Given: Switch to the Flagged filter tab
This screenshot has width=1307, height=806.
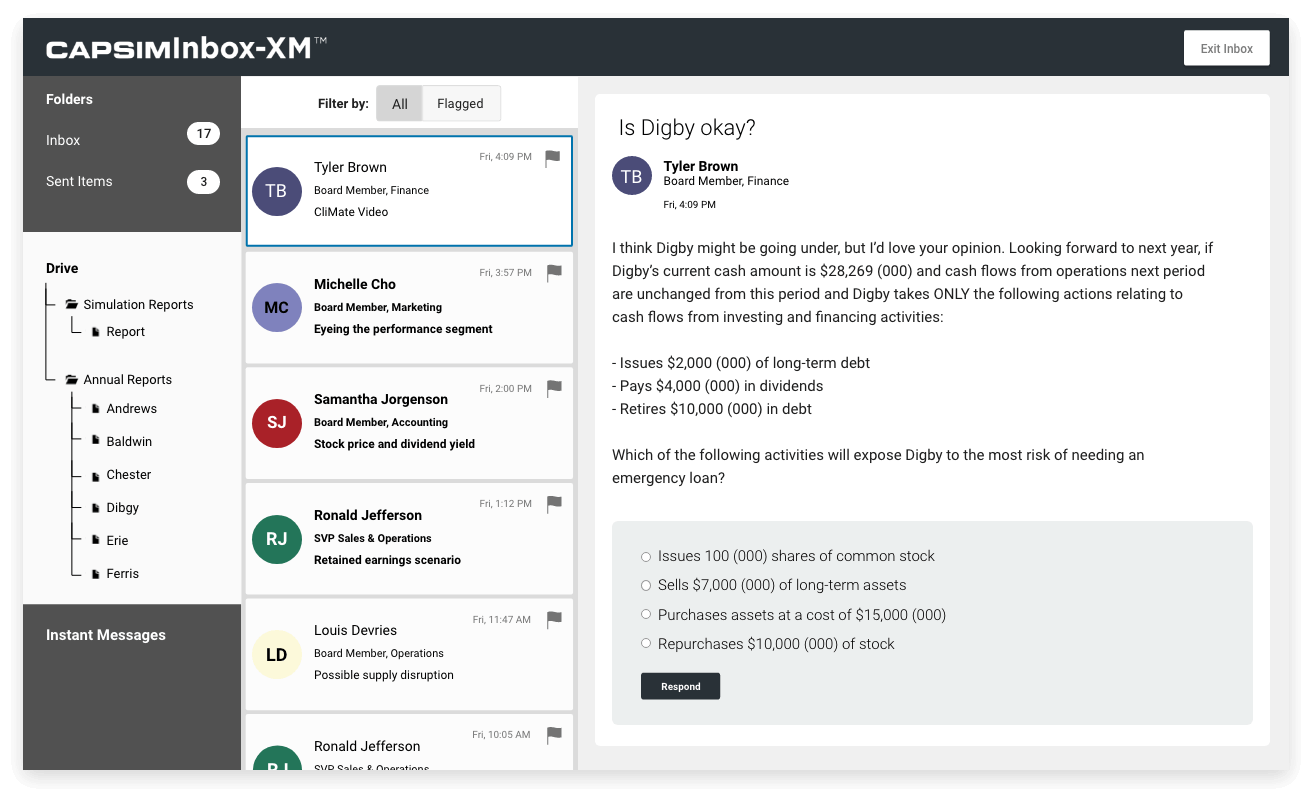Looking at the screenshot, I should click(460, 103).
